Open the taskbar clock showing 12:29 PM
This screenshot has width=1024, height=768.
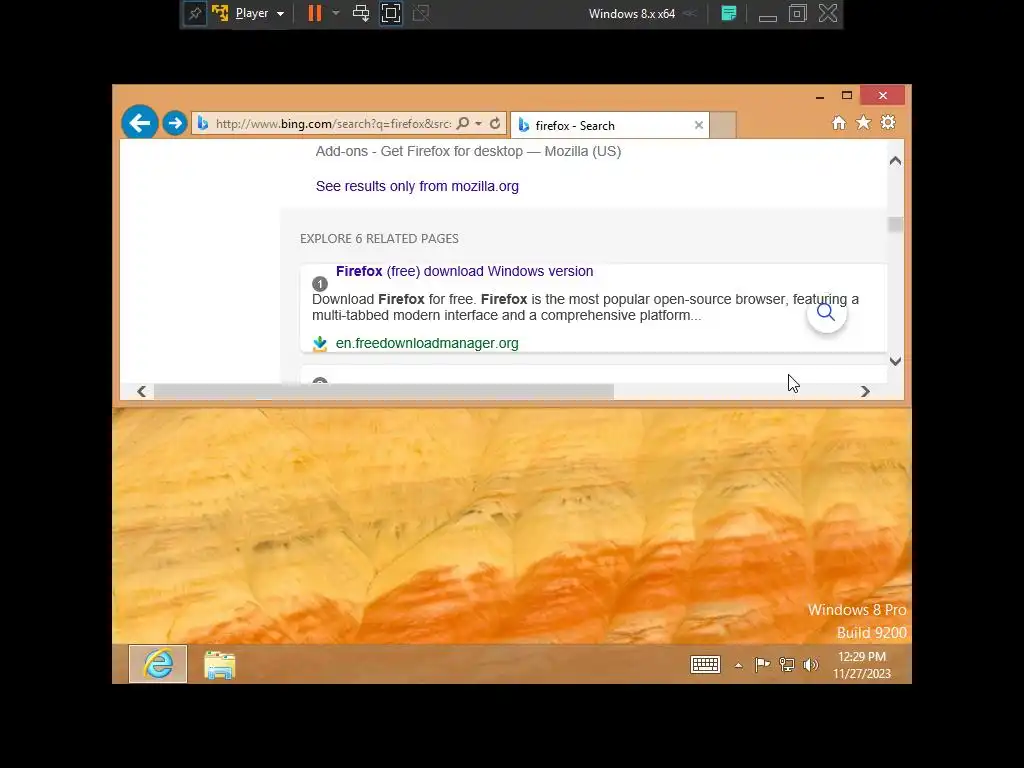pos(862,665)
